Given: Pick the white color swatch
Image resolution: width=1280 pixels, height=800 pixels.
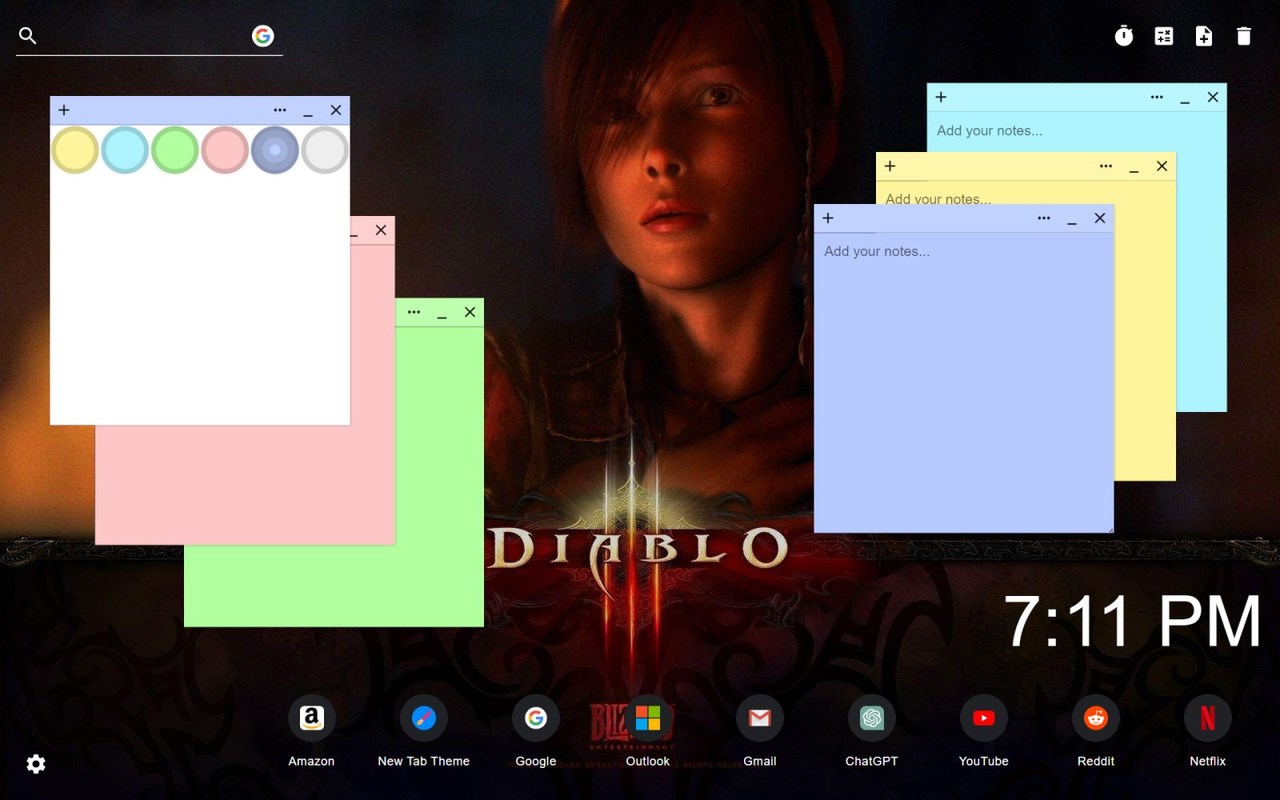Looking at the screenshot, I should pos(325,150).
